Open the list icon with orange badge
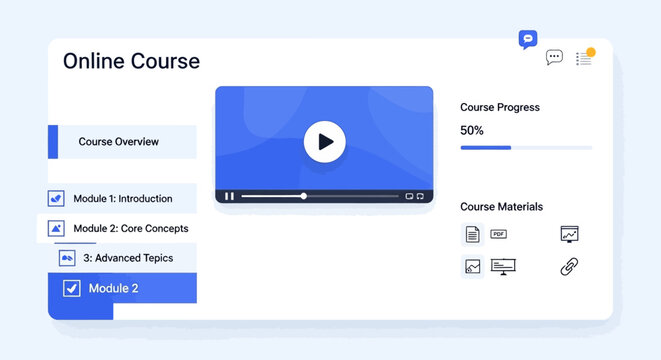Image resolution: width=661 pixels, height=360 pixels. tap(585, 57)
